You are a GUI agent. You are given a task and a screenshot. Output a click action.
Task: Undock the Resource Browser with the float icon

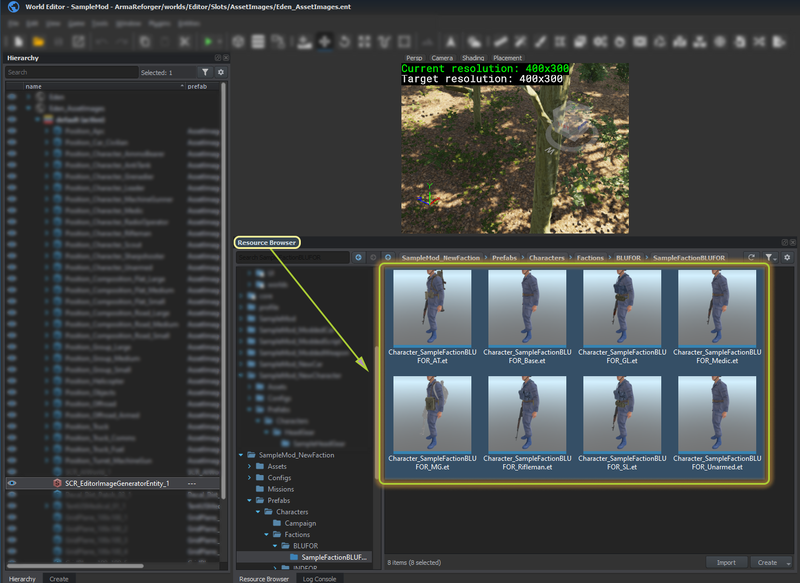(x=785, y=242)
